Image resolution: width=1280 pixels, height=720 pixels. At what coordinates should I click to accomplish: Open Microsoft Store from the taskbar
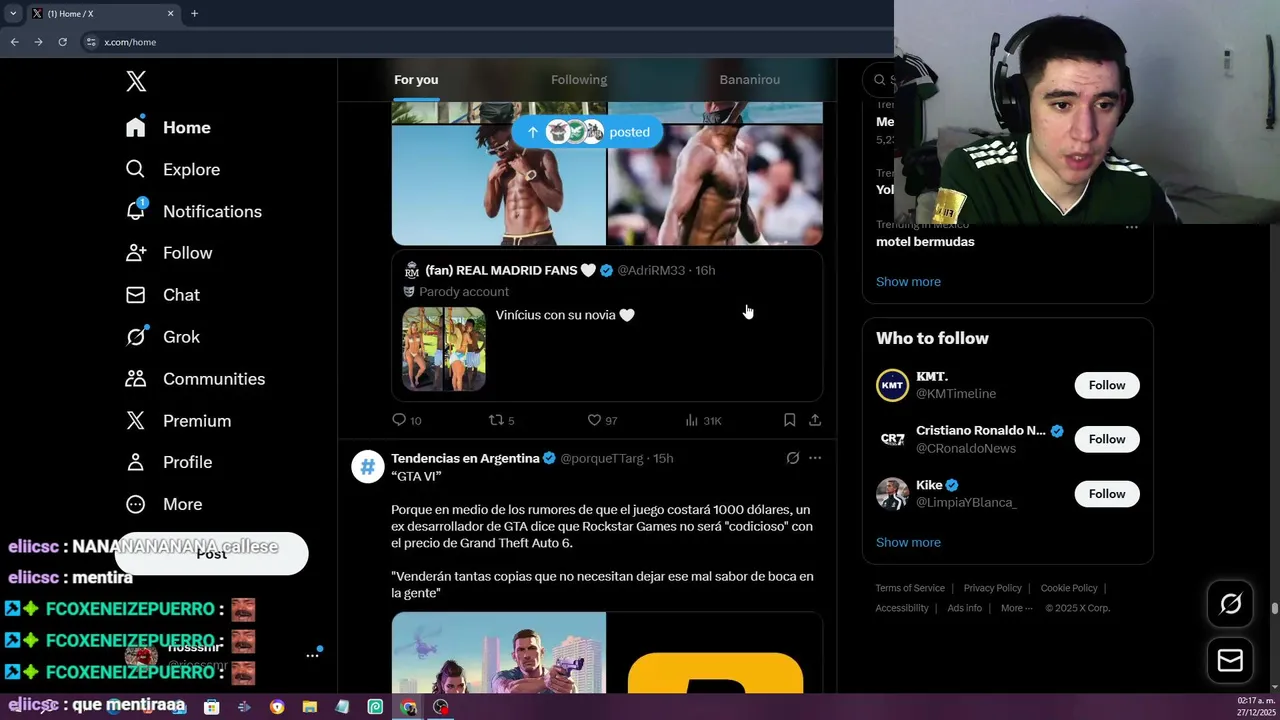click(211, 707)
